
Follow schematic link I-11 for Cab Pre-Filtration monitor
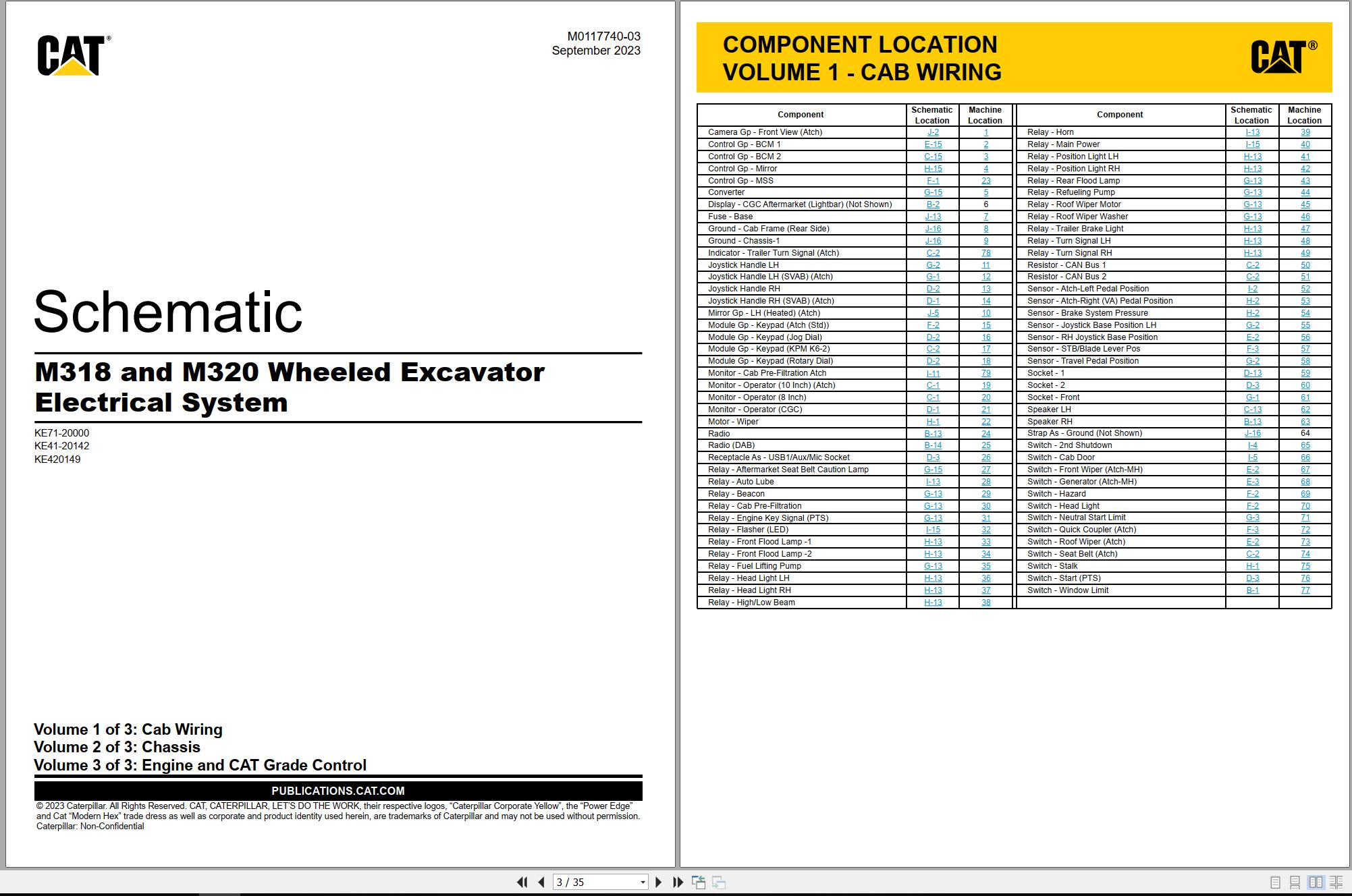(x=933, y=373)
